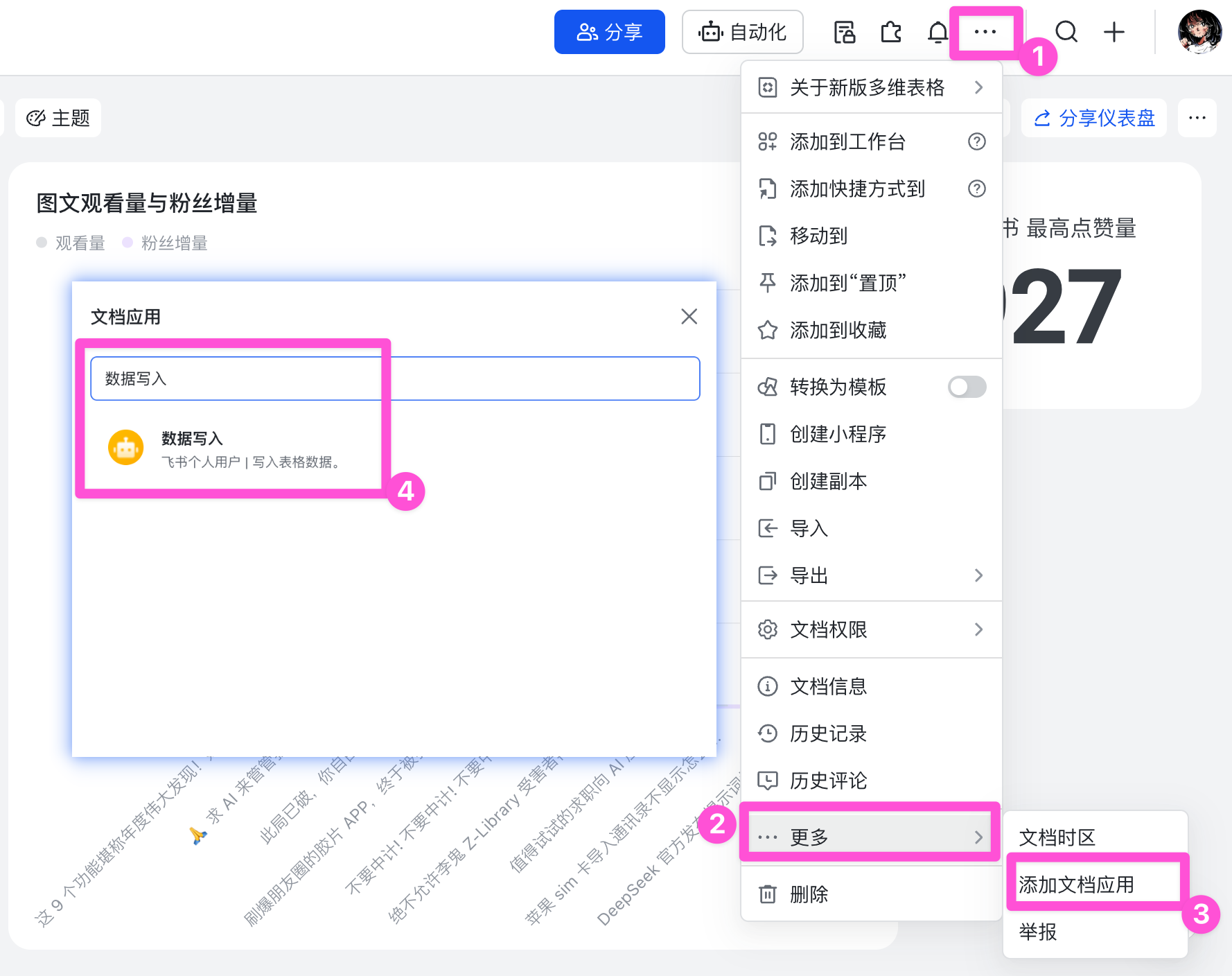The height and width of the screenshot is (976, 1232).
Task: Click the 删除 trash icon
Action: (x=768, y=894)
